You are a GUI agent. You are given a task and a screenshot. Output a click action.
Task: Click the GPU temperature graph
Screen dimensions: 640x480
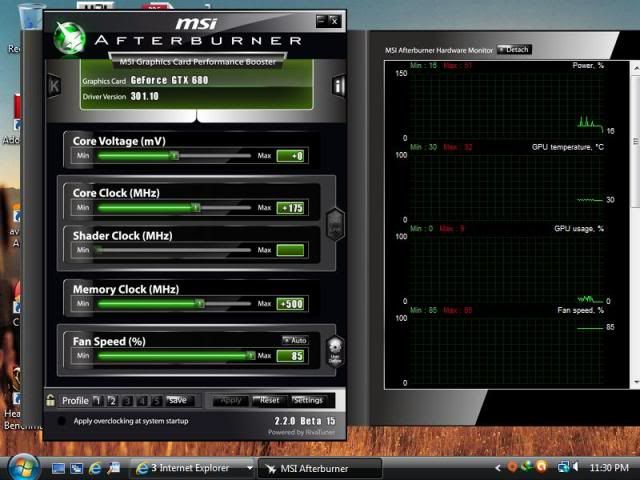tap(506, 187)
